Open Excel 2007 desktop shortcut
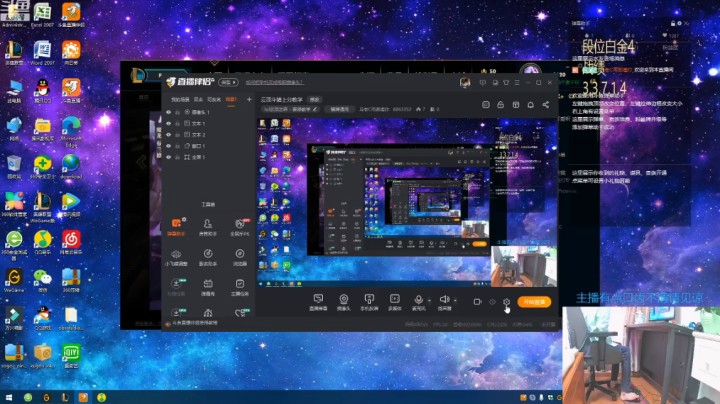This screenshot has height=404, width=720. pos(42,15)
